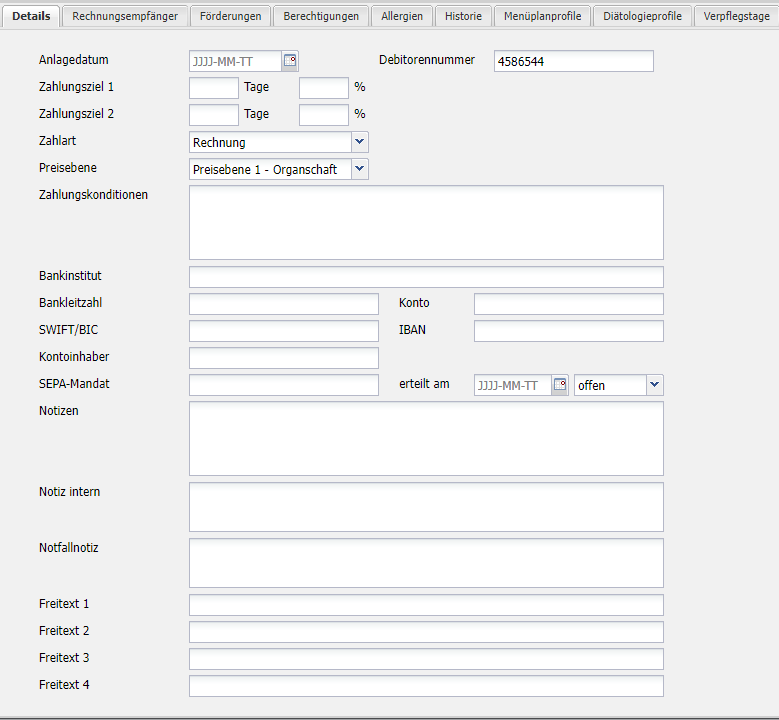Open the Verpflegstage tab
Screen dimensions: 779x720
(x=736, y=16)
